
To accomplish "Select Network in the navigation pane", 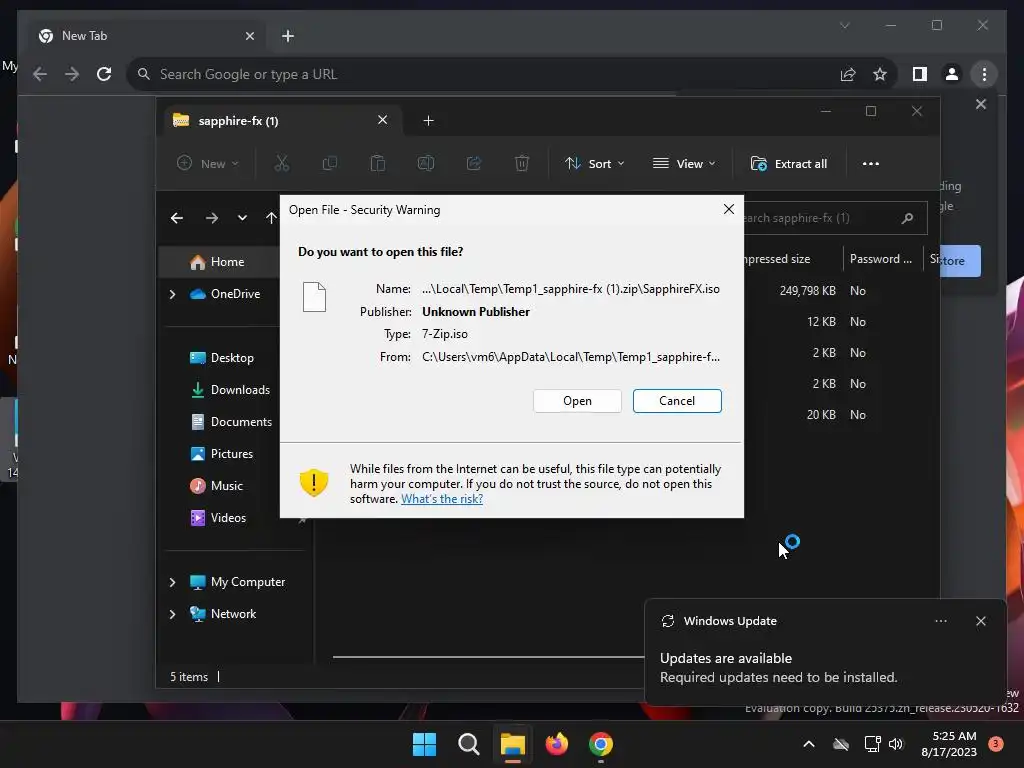I will (223, 614).
